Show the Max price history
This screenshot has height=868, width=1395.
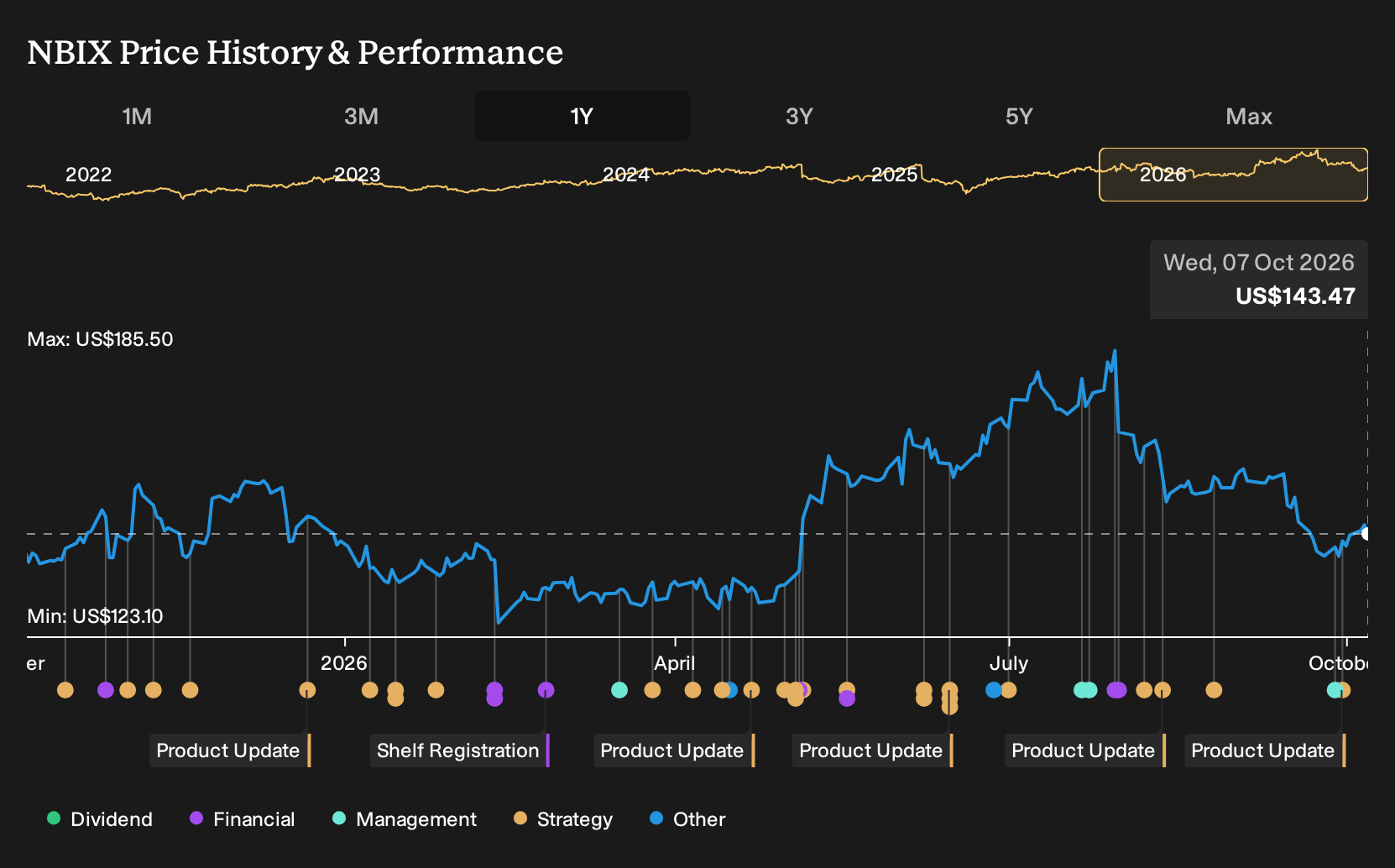tap(1249, 116)
